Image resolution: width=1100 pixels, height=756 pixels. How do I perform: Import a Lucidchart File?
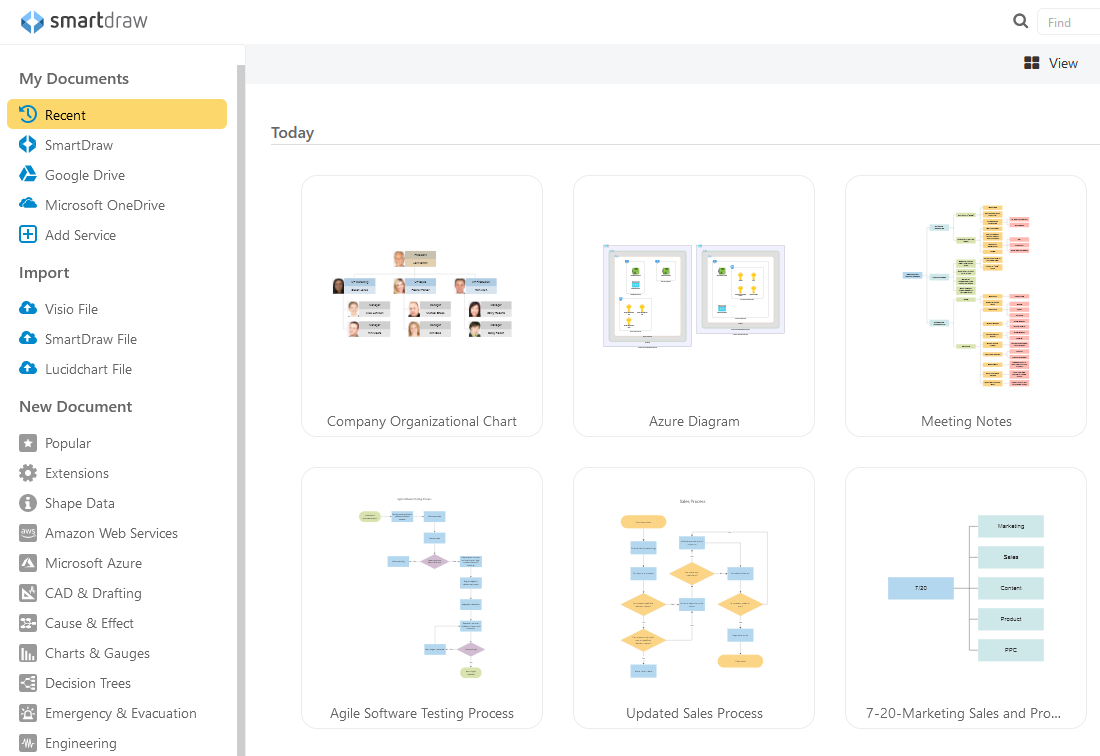(88, 369)
